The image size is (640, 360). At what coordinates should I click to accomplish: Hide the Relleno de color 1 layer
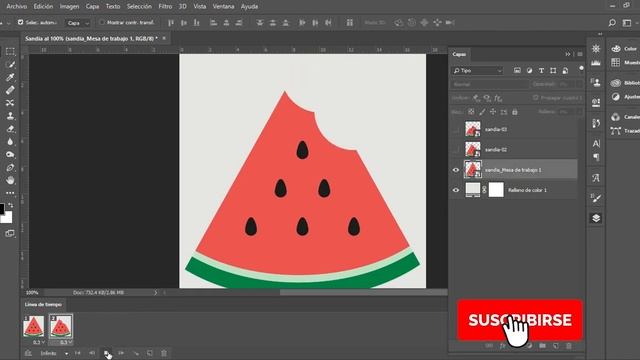[456, 190]
